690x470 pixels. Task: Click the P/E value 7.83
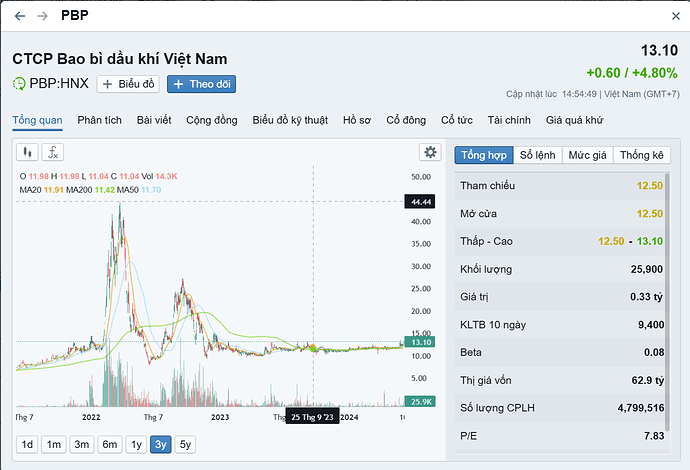tap(654, 436)
